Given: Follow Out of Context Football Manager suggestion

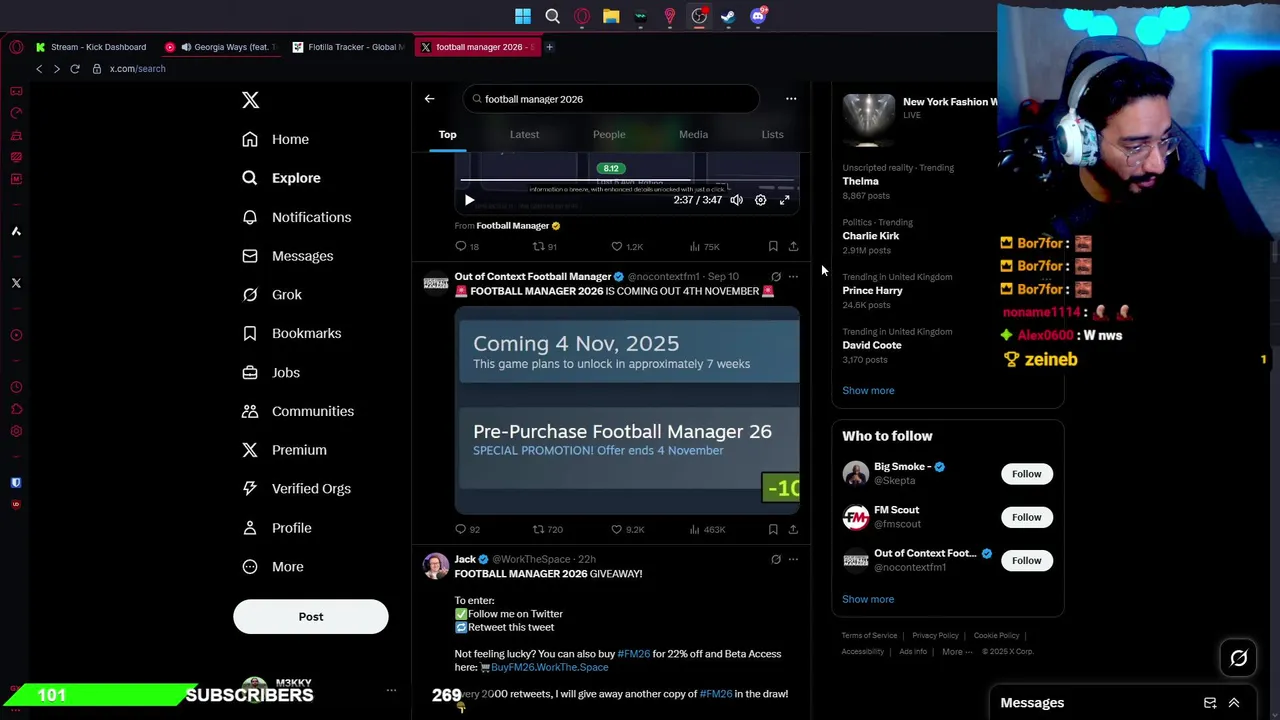Looking at the screenshot, I should [1026, 560].
